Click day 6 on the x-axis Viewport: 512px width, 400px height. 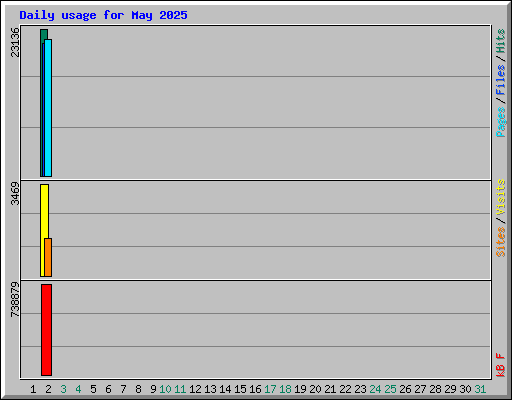tap(108, 389)
